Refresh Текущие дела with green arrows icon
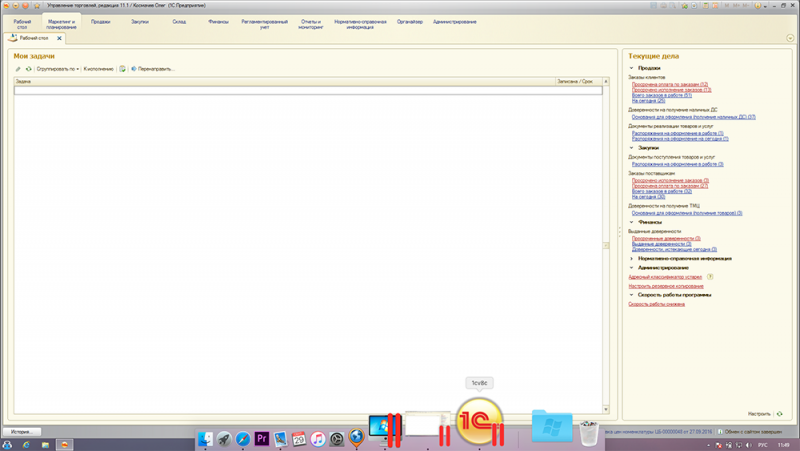 pos(780,414)
